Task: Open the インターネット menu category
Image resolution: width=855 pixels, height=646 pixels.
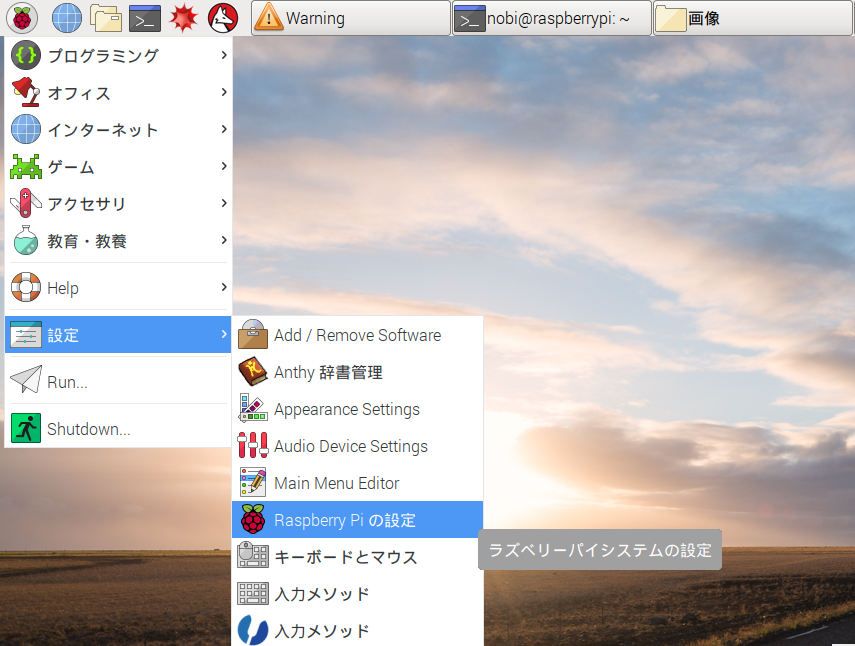Action: pyautogui.click(x=118, y=129)
